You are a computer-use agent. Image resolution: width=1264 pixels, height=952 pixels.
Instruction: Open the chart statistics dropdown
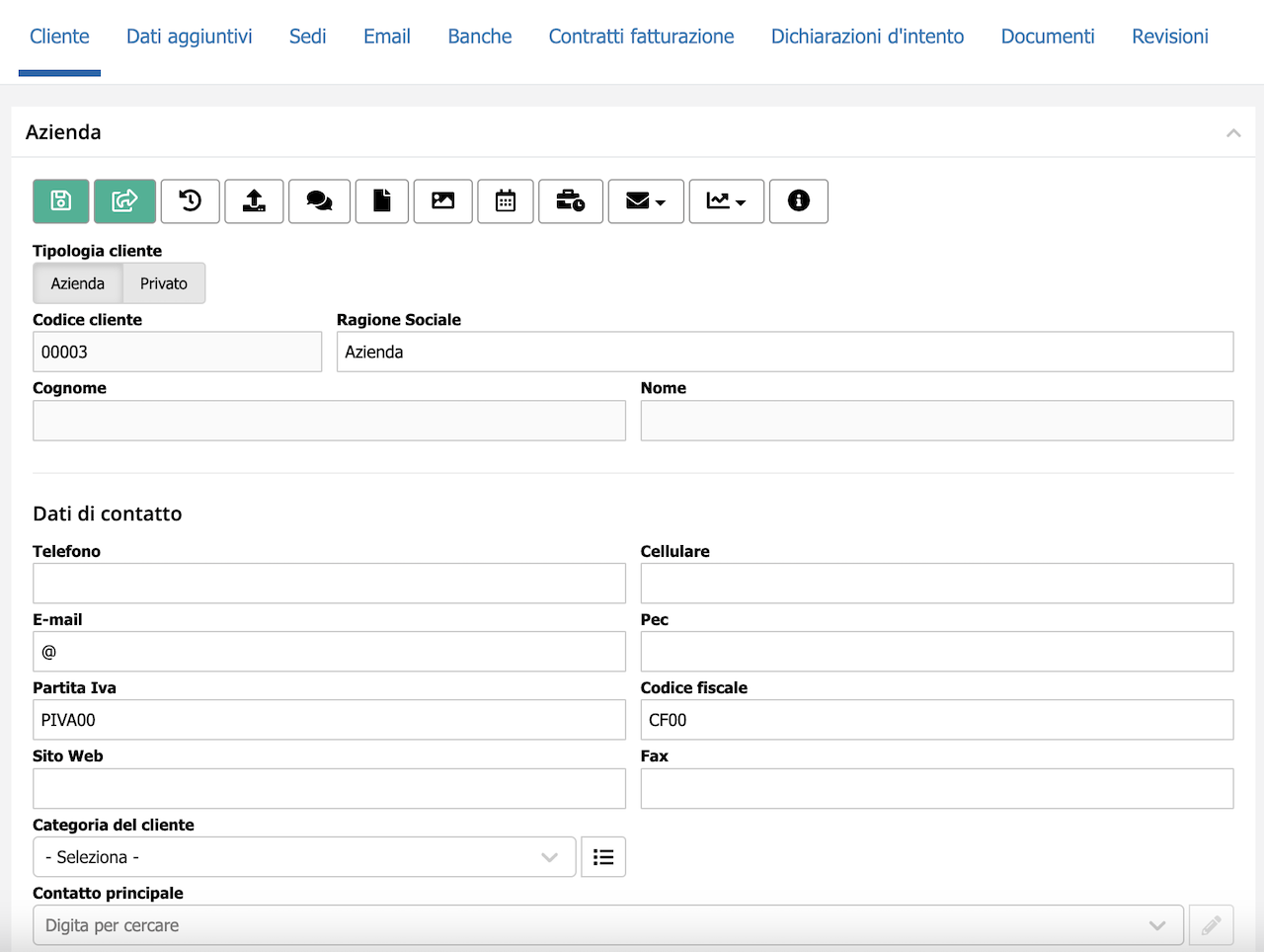727,200
